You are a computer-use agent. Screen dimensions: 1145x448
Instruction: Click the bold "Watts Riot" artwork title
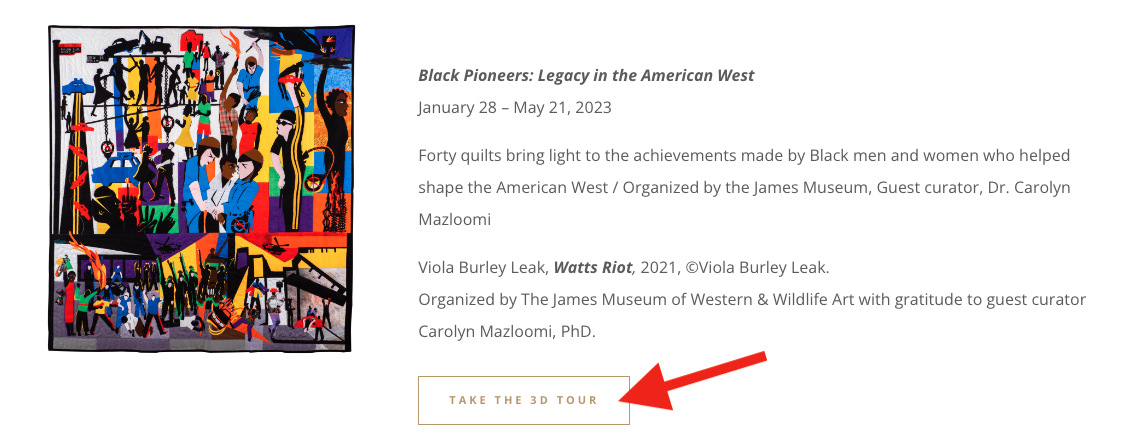tap(593, 268)
